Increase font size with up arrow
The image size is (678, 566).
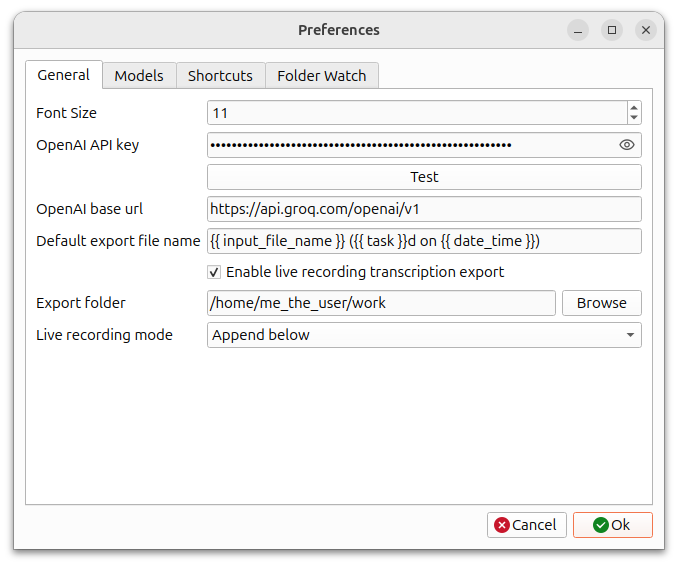pos(634,108)
